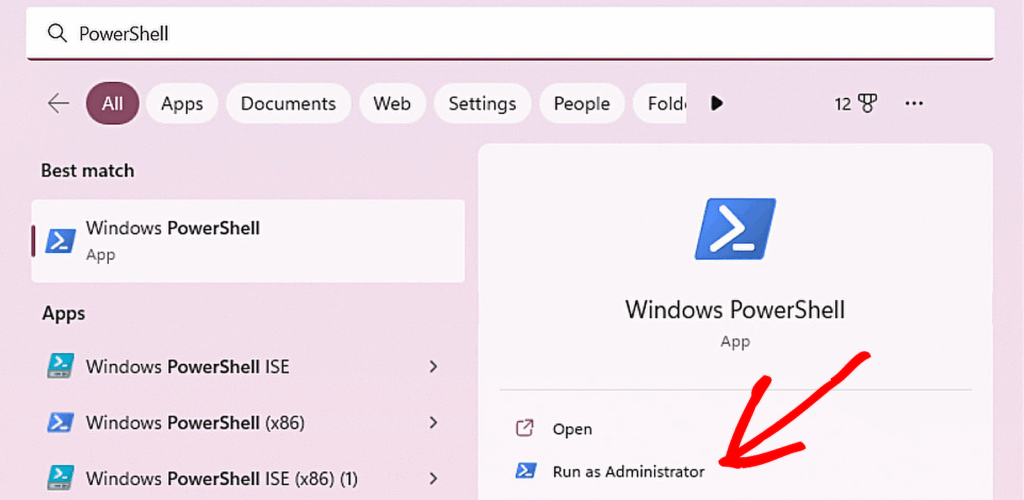1024x500 pixels.
Task: Select Windows PowerShell (x86) result
Action: [x=248, y=423]
